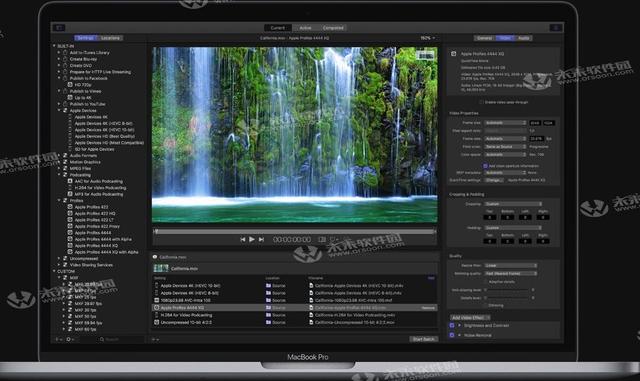Screen dimensions: 640x381
Task: Switch to the Completed tab
Action: (x=333, y=28)
